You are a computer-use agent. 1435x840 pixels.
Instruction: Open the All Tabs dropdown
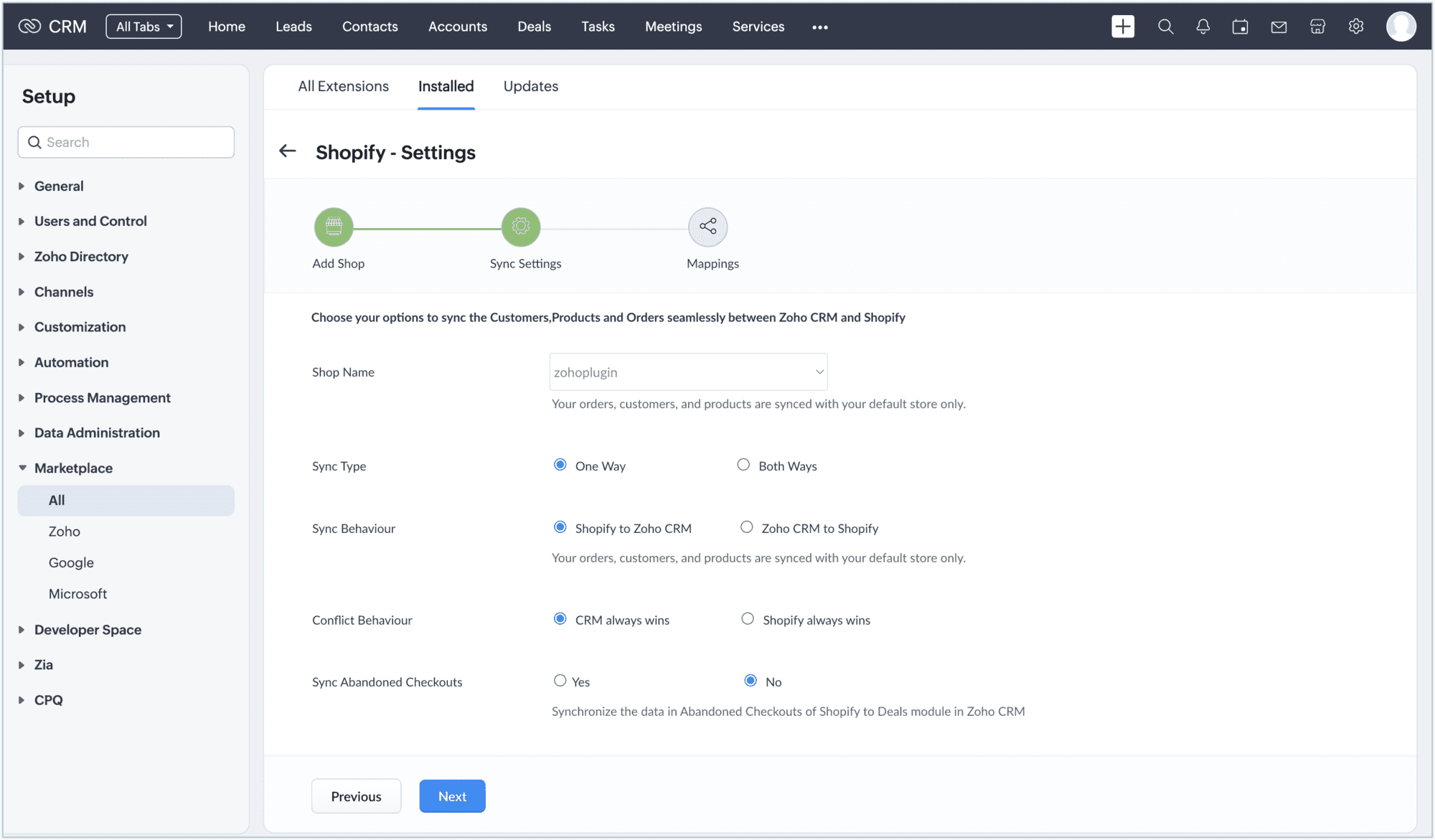[x=143, y=27]
